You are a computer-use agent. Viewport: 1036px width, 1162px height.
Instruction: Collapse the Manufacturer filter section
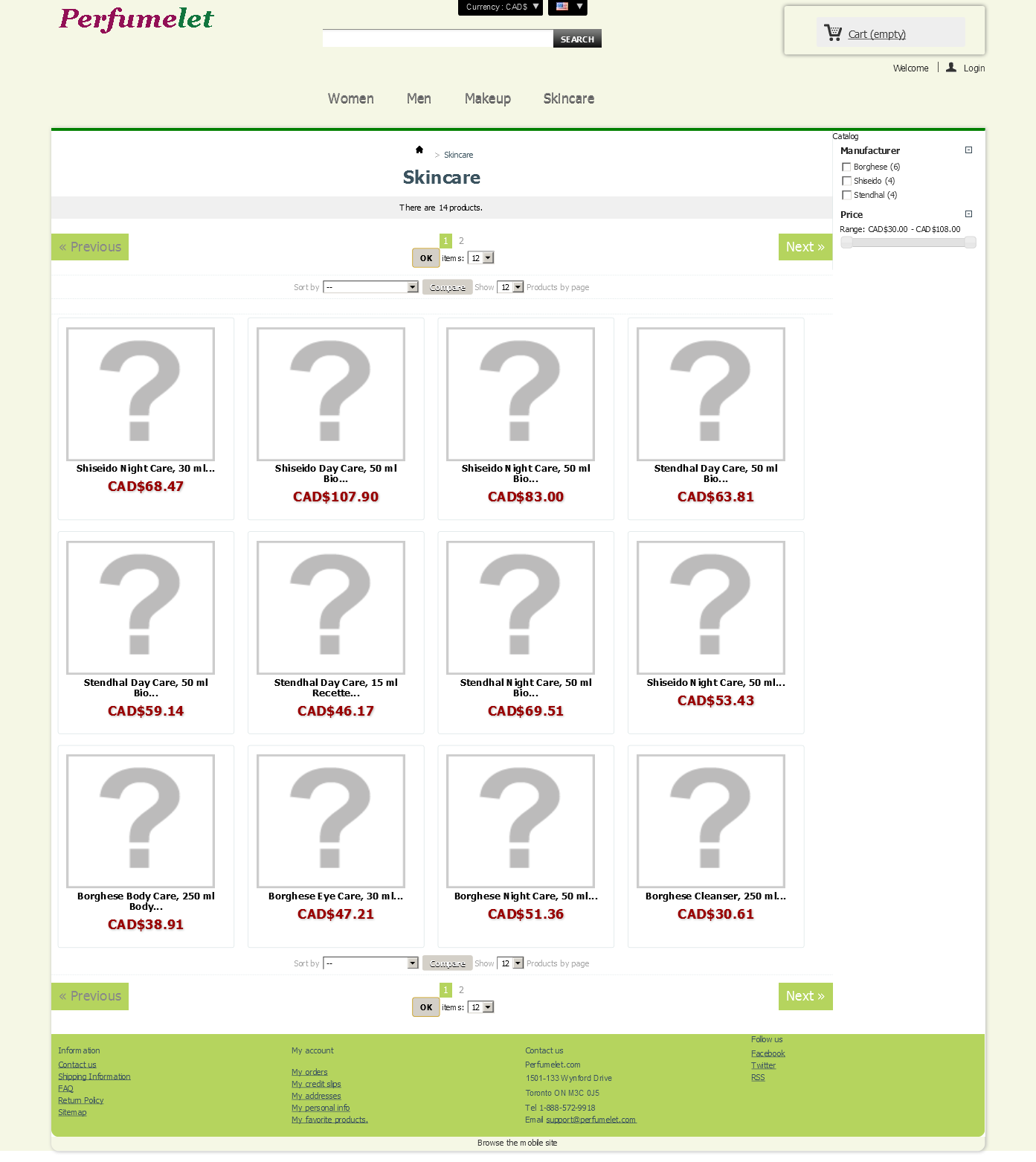[968, 150]
